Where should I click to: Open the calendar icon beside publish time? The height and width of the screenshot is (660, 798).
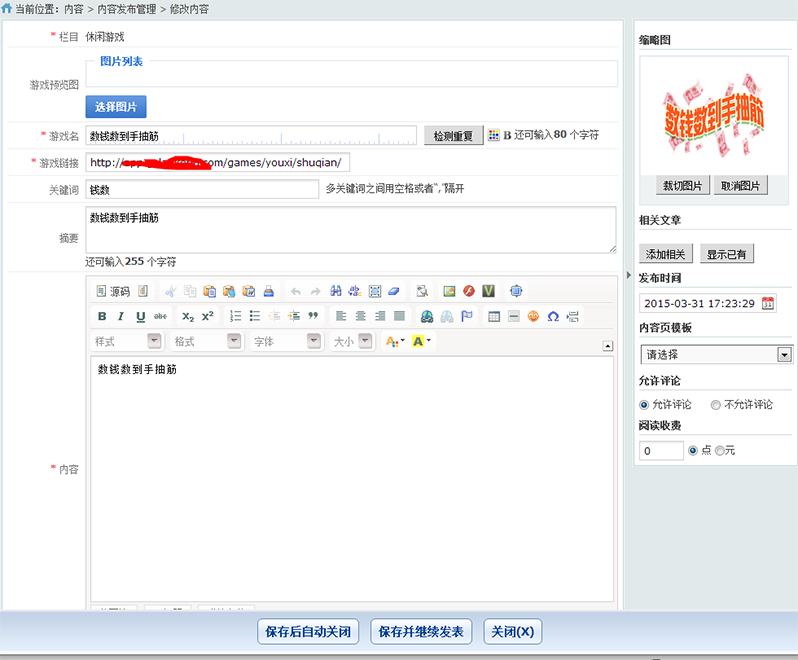point(768,303)
